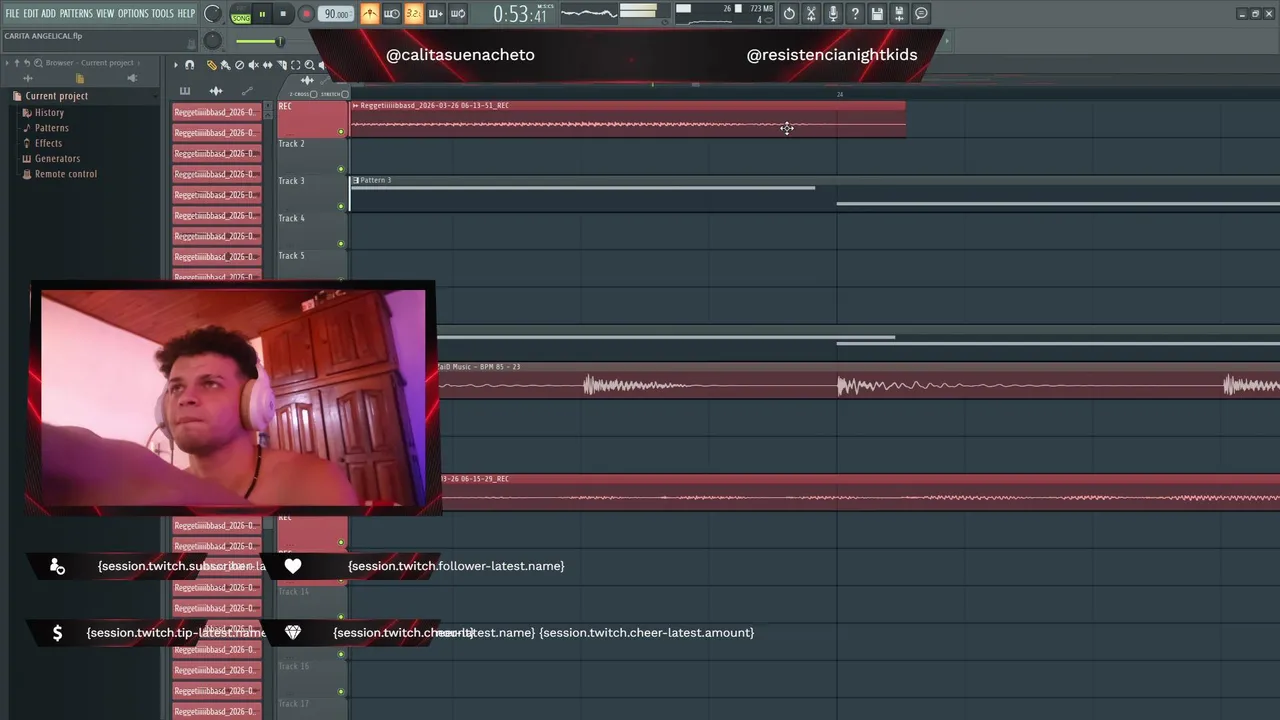Click the main pitch knob
Image resolution: width=1280 pixels, height=720 pixels.
tap(213, 13)
